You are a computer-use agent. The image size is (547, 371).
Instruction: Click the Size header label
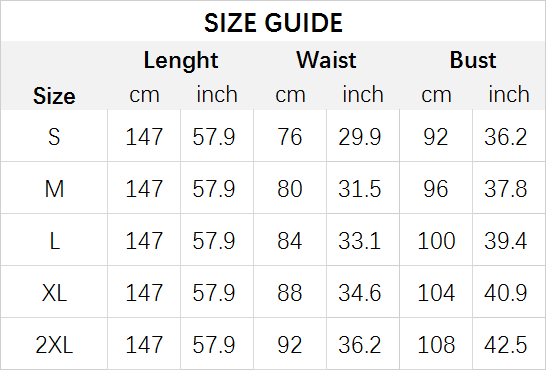tap(54, 96)
